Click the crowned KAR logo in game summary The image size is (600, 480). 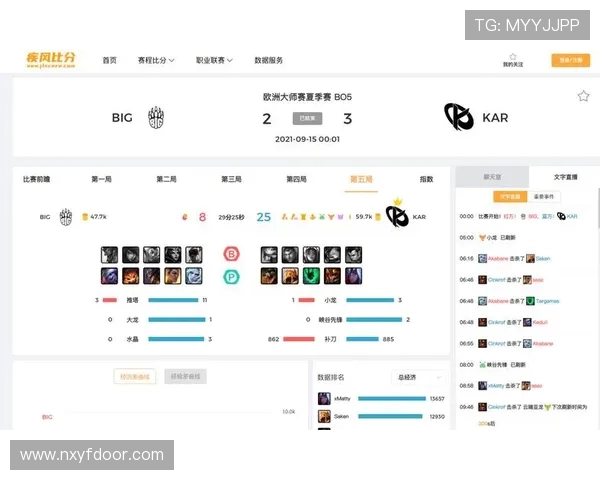click(x=397, y=214)
